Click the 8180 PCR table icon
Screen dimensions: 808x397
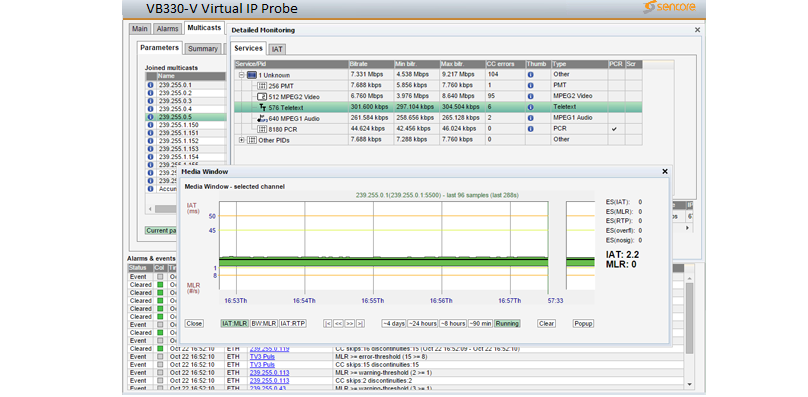tap(262, 129)
